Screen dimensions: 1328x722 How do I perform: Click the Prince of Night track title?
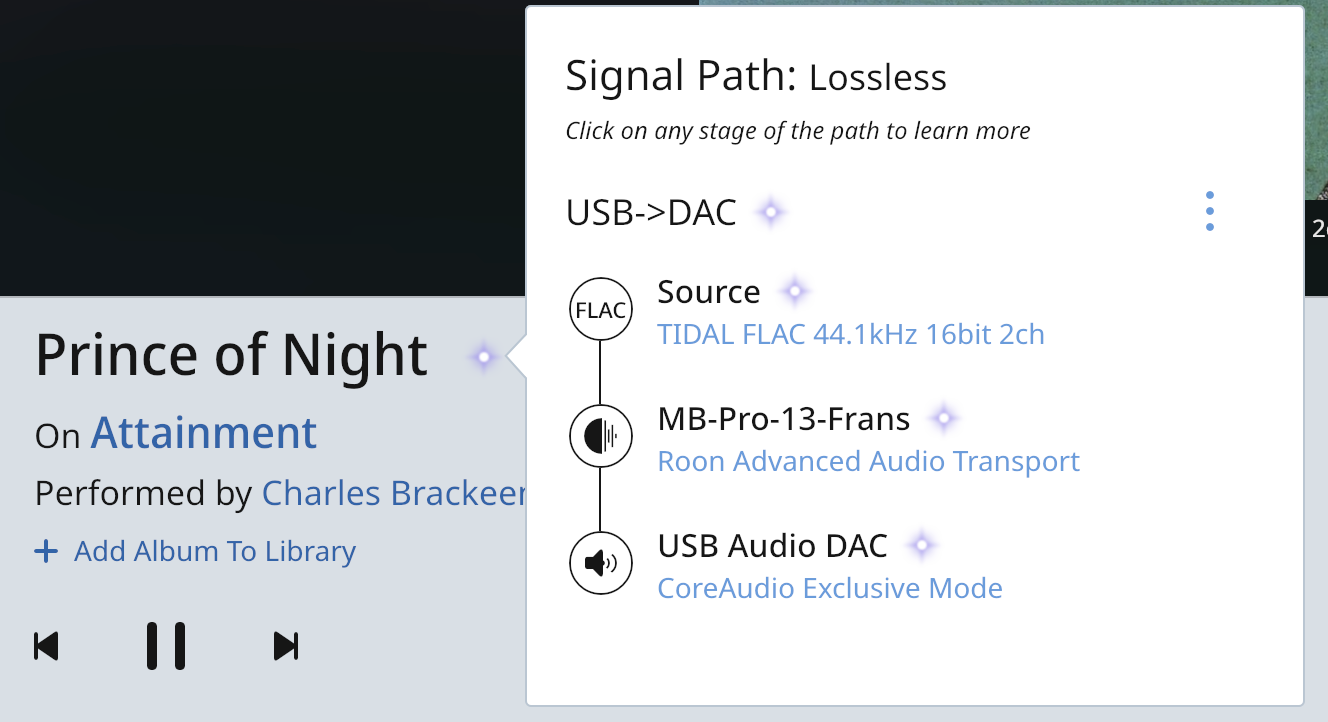click(232, 355)
